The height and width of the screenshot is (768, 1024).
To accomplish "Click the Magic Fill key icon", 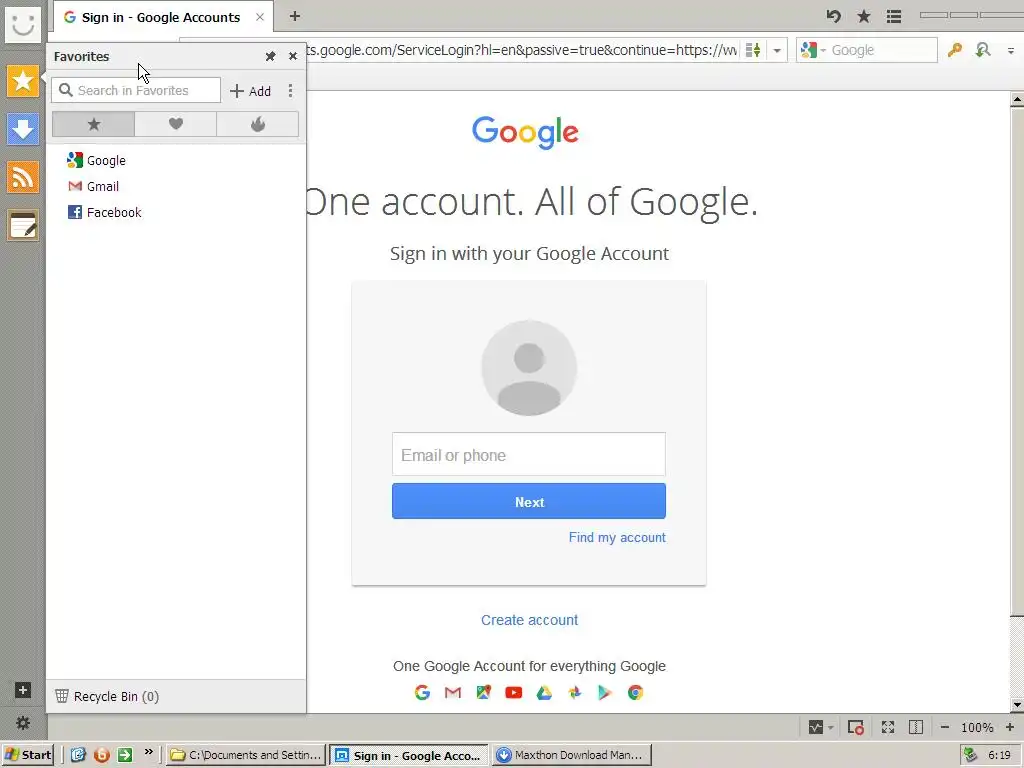I will pos(955,50).
